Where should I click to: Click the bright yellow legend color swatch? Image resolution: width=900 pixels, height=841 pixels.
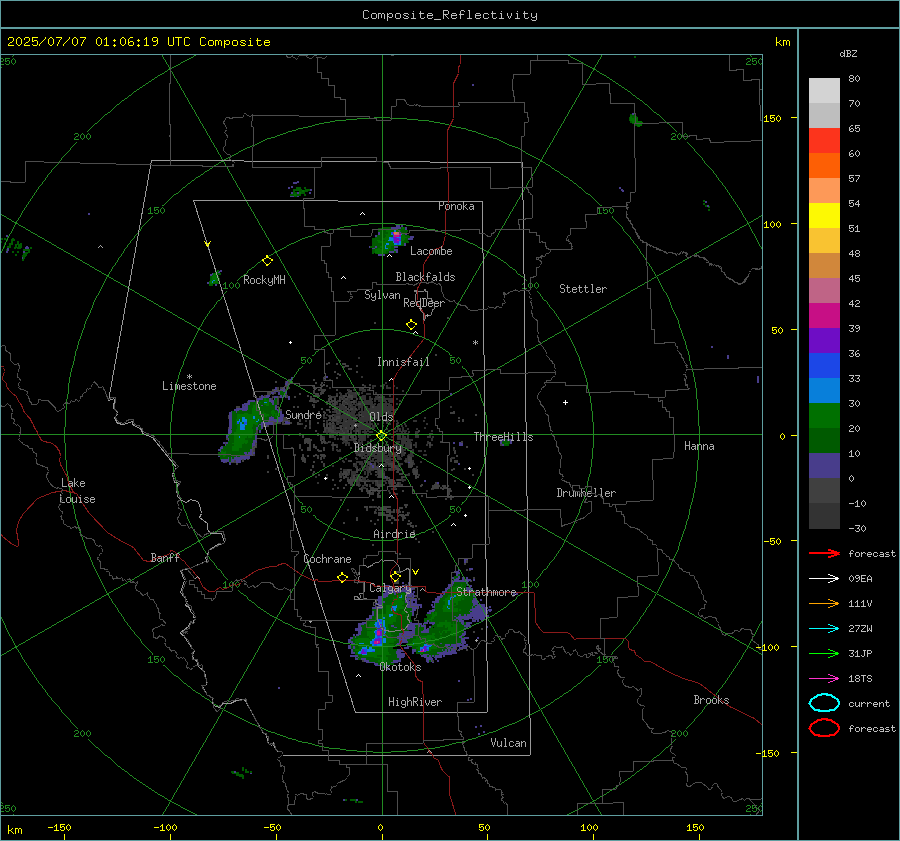824,216
